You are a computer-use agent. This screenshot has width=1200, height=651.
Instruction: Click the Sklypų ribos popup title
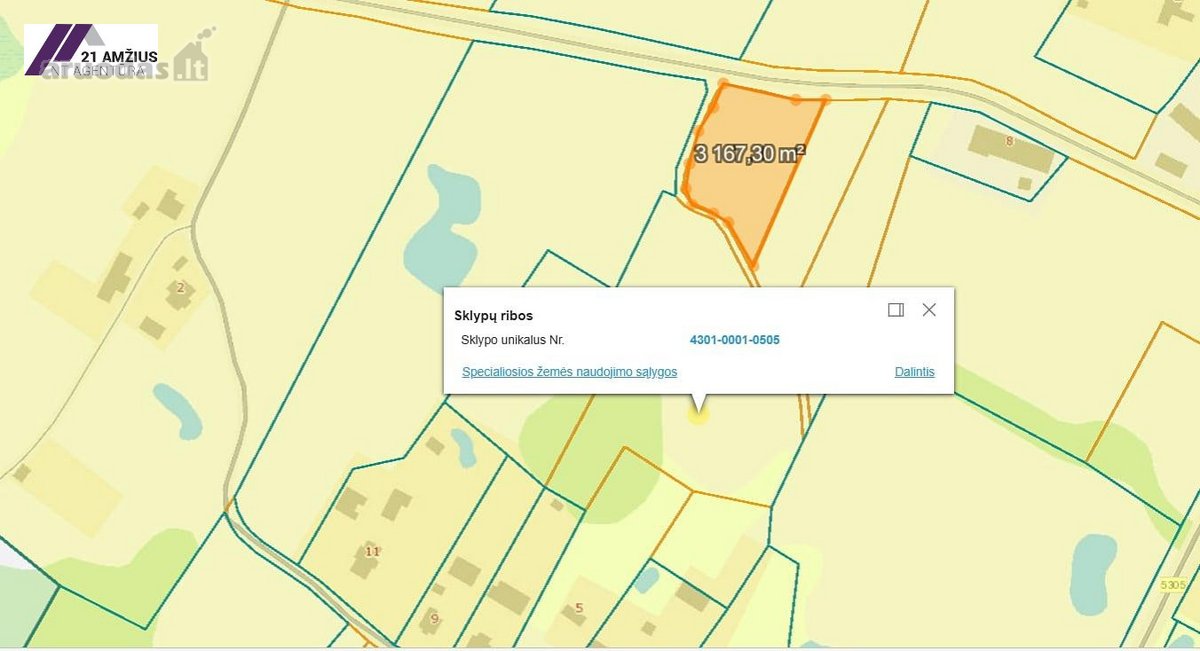pyautogui.click(x=494, y=316)
